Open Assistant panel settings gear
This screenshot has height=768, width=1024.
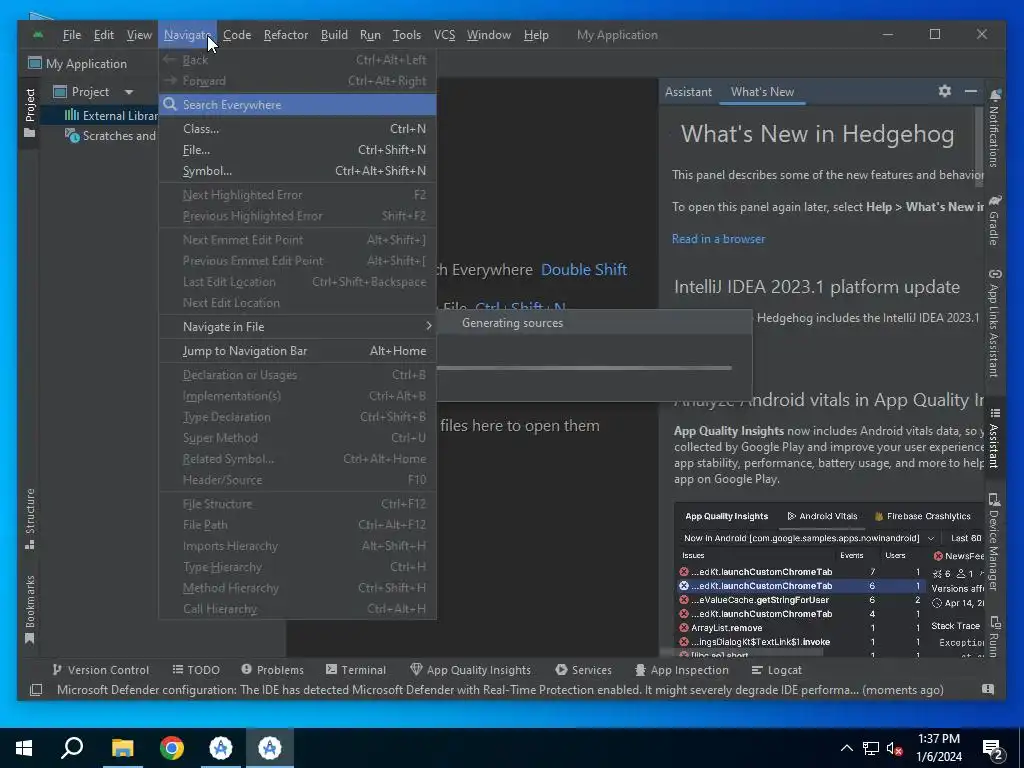(x=944, y=91)
